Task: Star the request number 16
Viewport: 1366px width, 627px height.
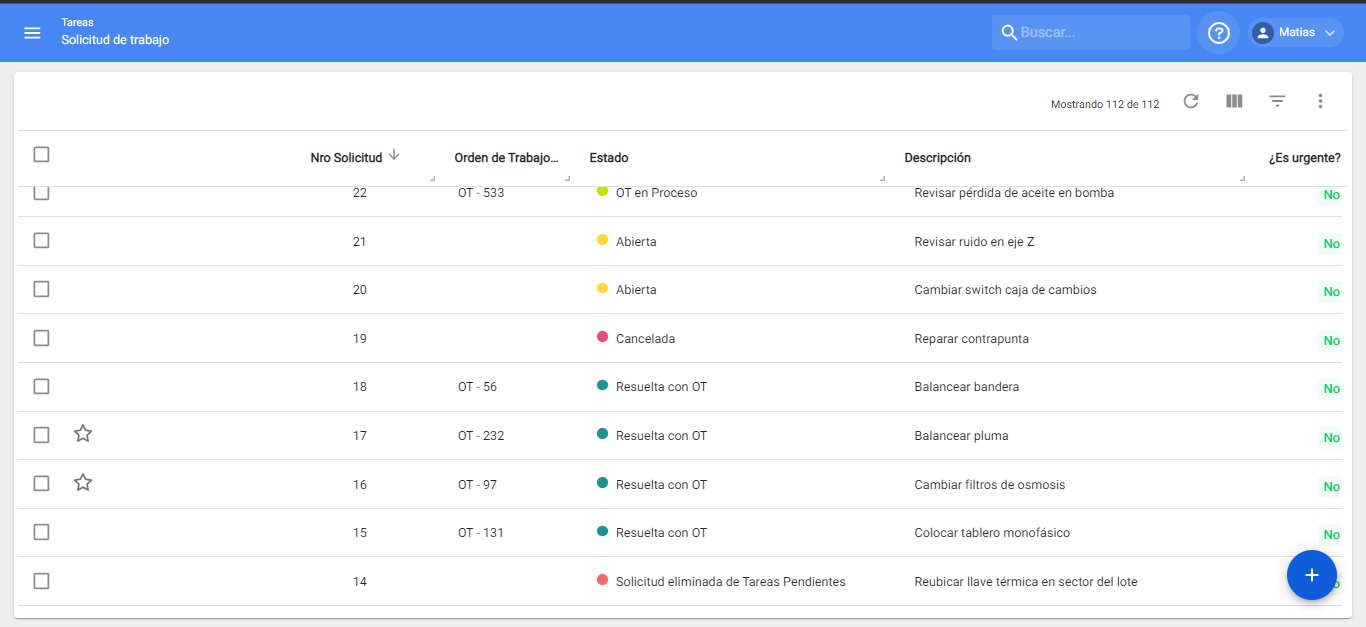Action: (x=83, y=483)
